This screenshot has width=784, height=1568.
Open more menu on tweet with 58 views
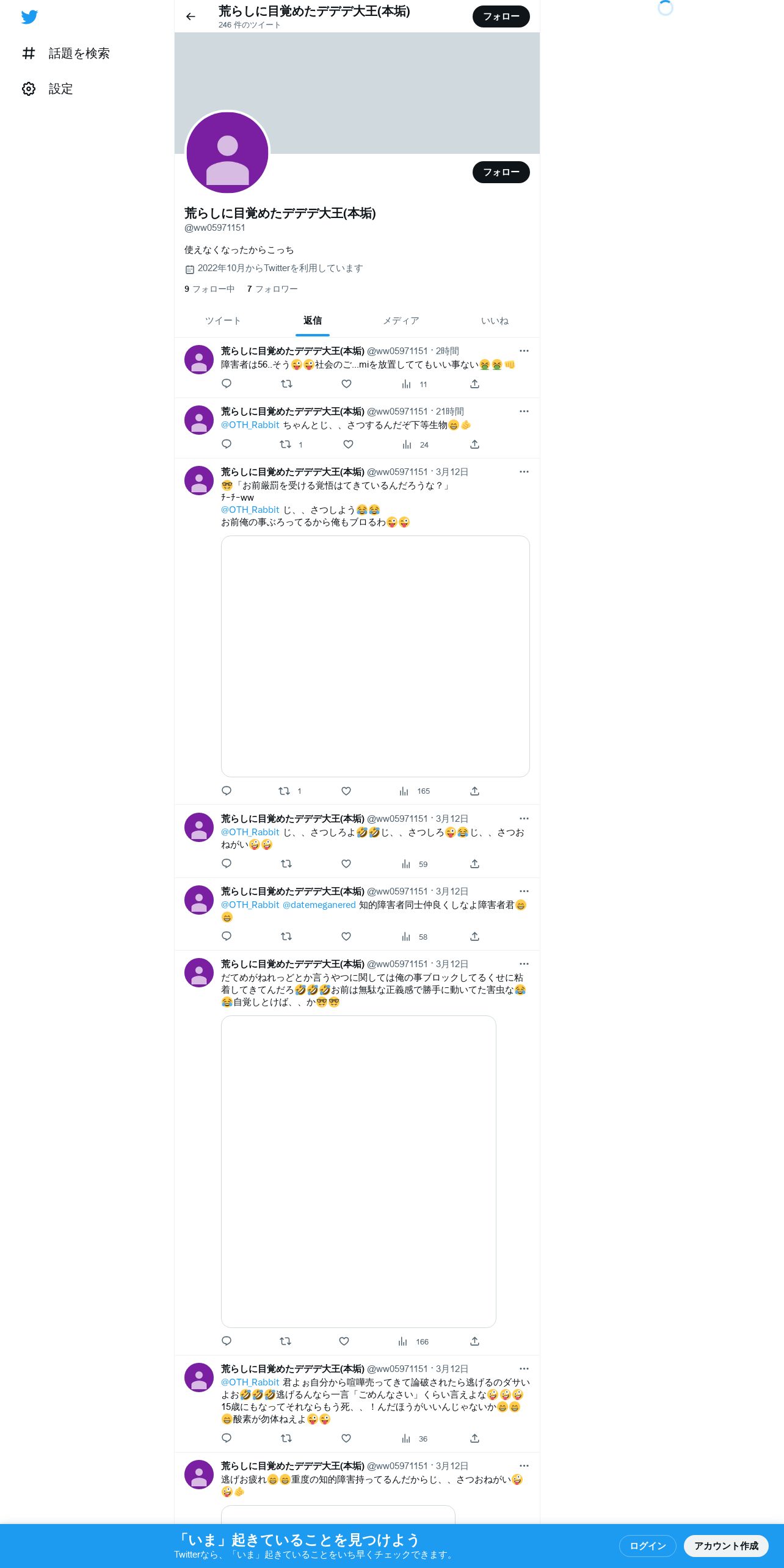coord(524,891)
